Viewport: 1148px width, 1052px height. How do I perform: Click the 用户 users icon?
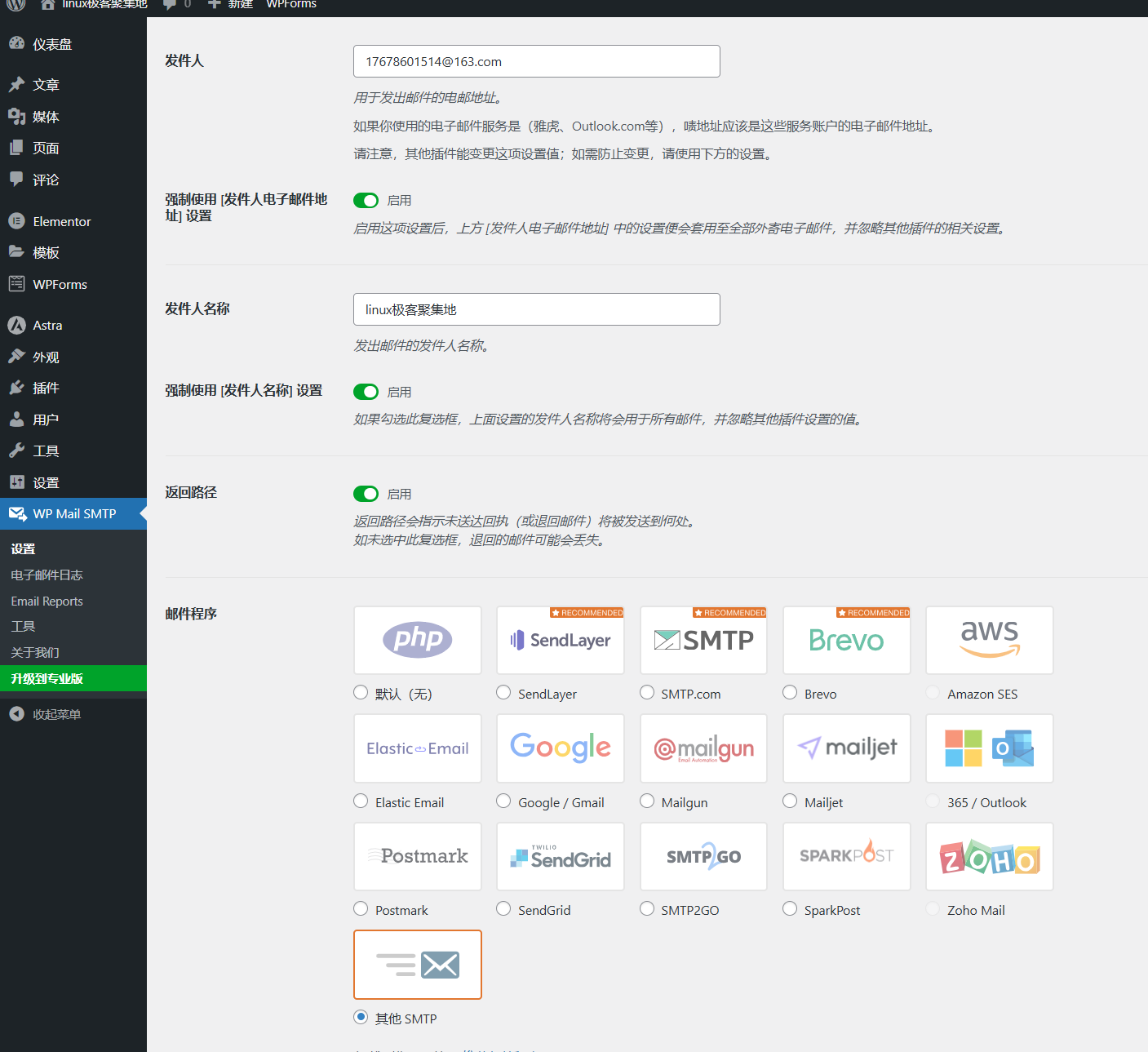coord(16,419)
